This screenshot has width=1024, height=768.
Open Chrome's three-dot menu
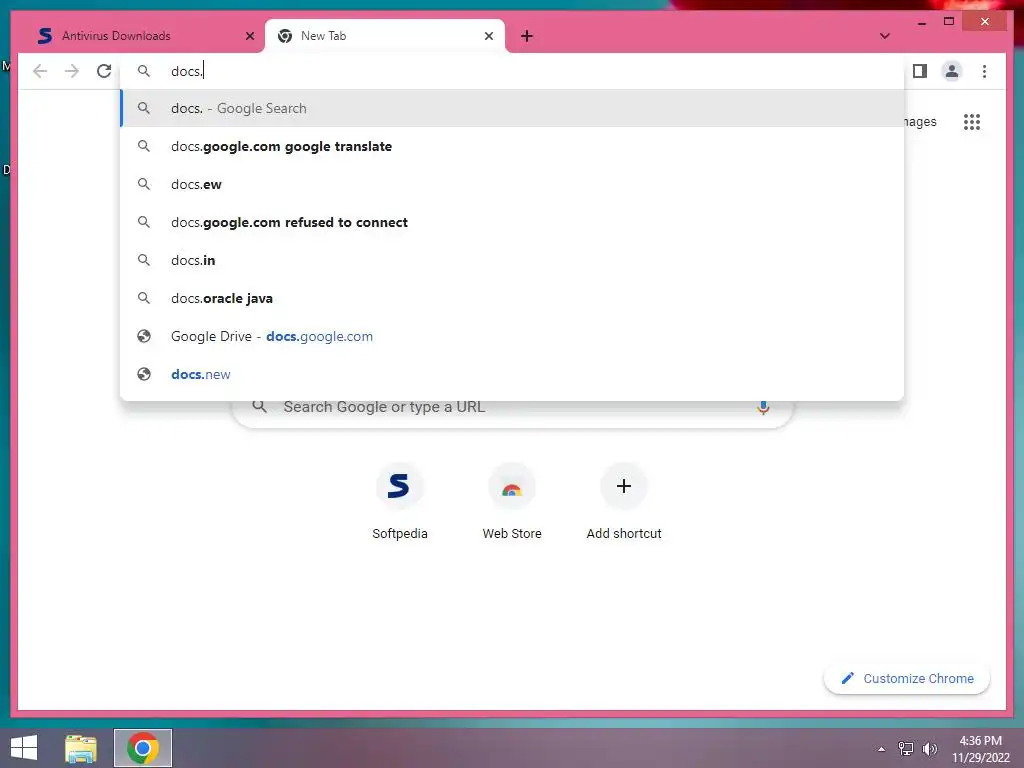[x=984, y=71]
